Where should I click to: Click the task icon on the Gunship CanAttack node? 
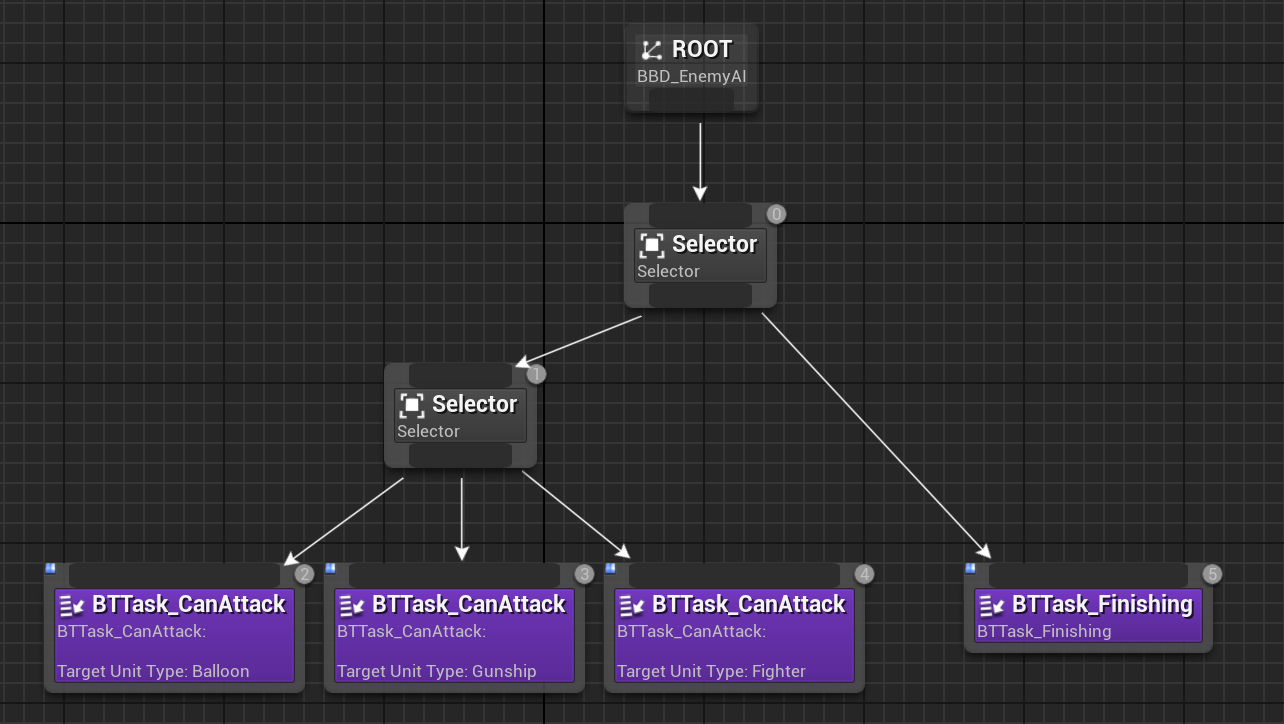pyautogui.click(x=352, y=605)
